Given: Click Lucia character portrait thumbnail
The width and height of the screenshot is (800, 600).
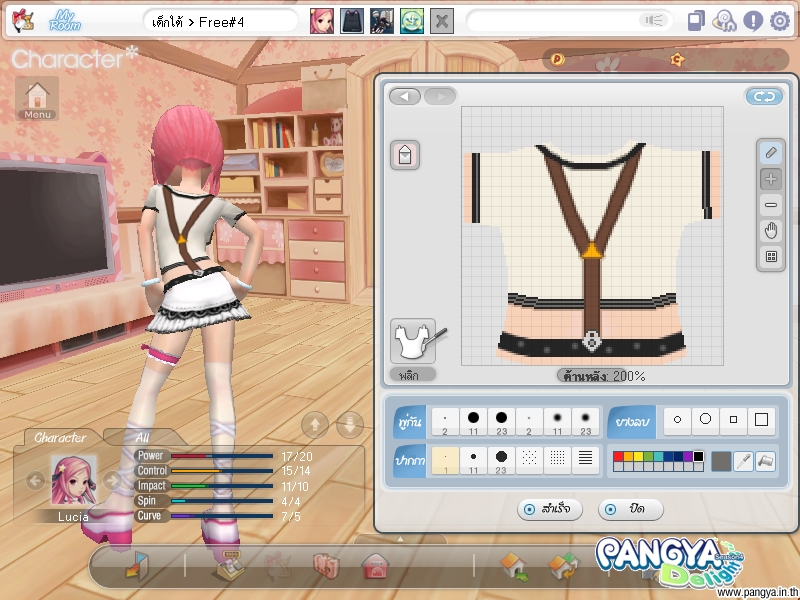Looking at the screenshot, I should 73,480.
